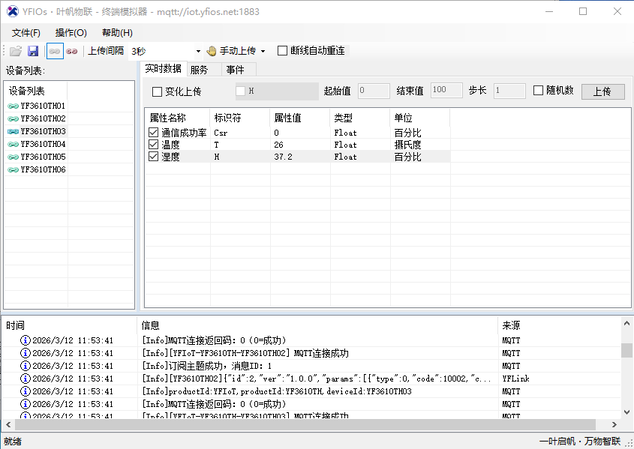Click the 结束值 input field showing 100
634x449 pixels.
point(446,90)
